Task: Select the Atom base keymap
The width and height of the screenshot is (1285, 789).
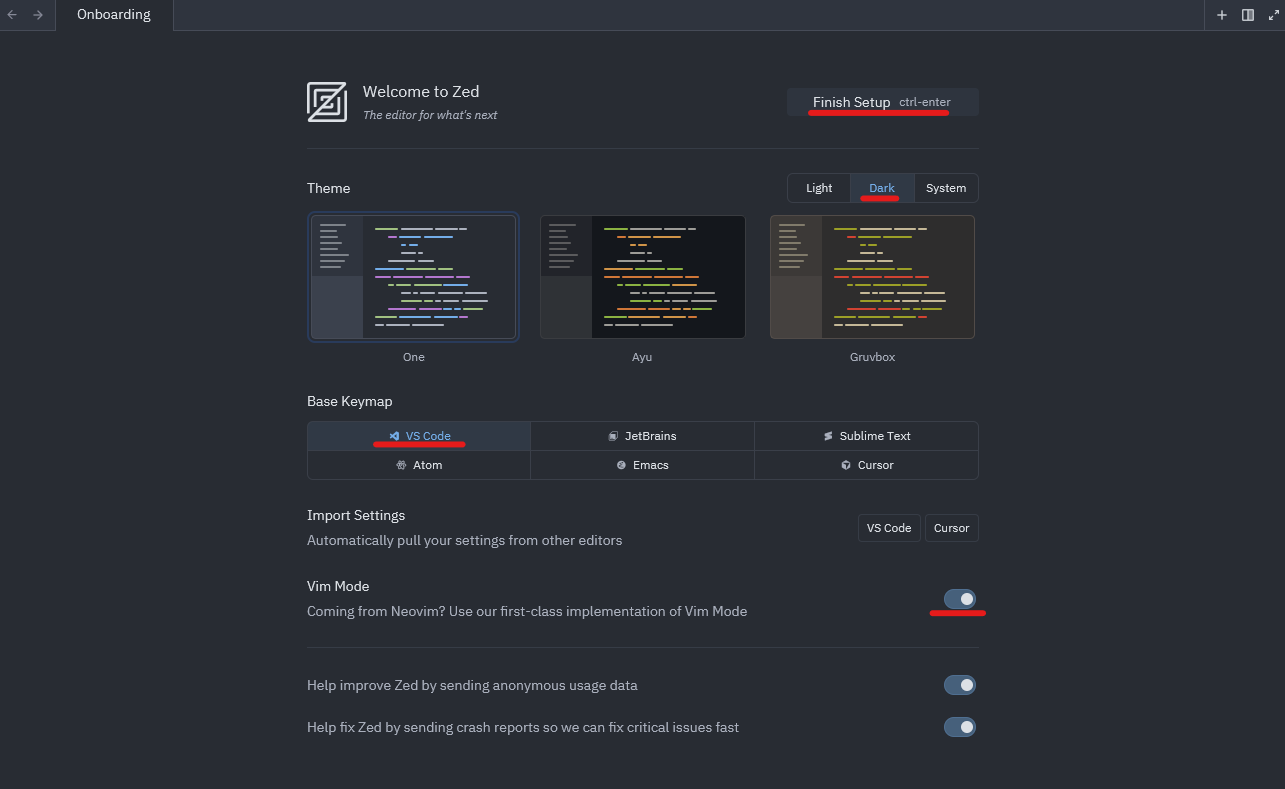Action: pyautogui.click(x=419, y=464)
